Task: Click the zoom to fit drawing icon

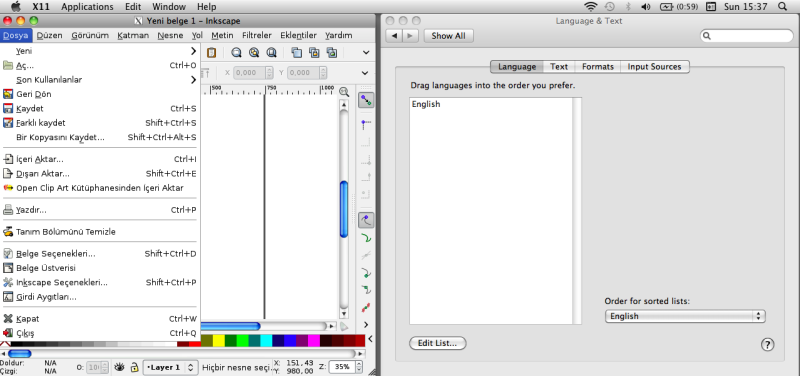Action: point(254,52)
